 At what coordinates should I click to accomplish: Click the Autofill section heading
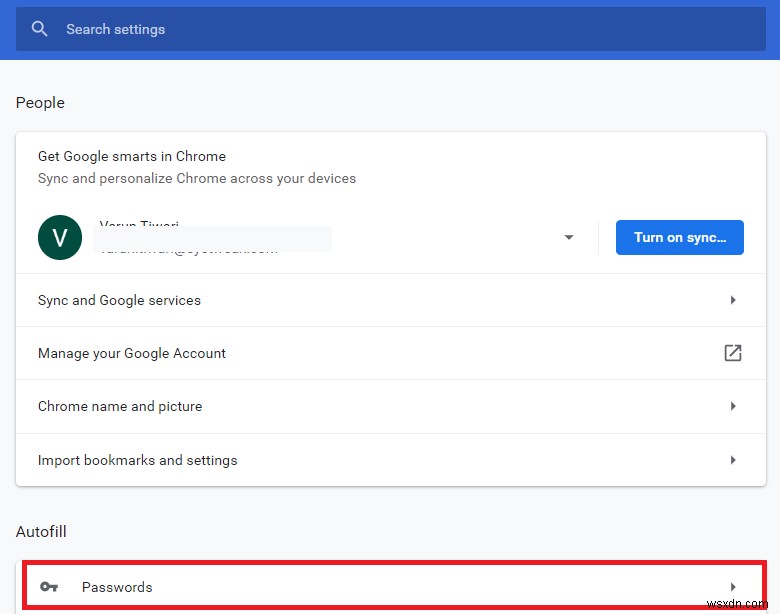(41, 531)
